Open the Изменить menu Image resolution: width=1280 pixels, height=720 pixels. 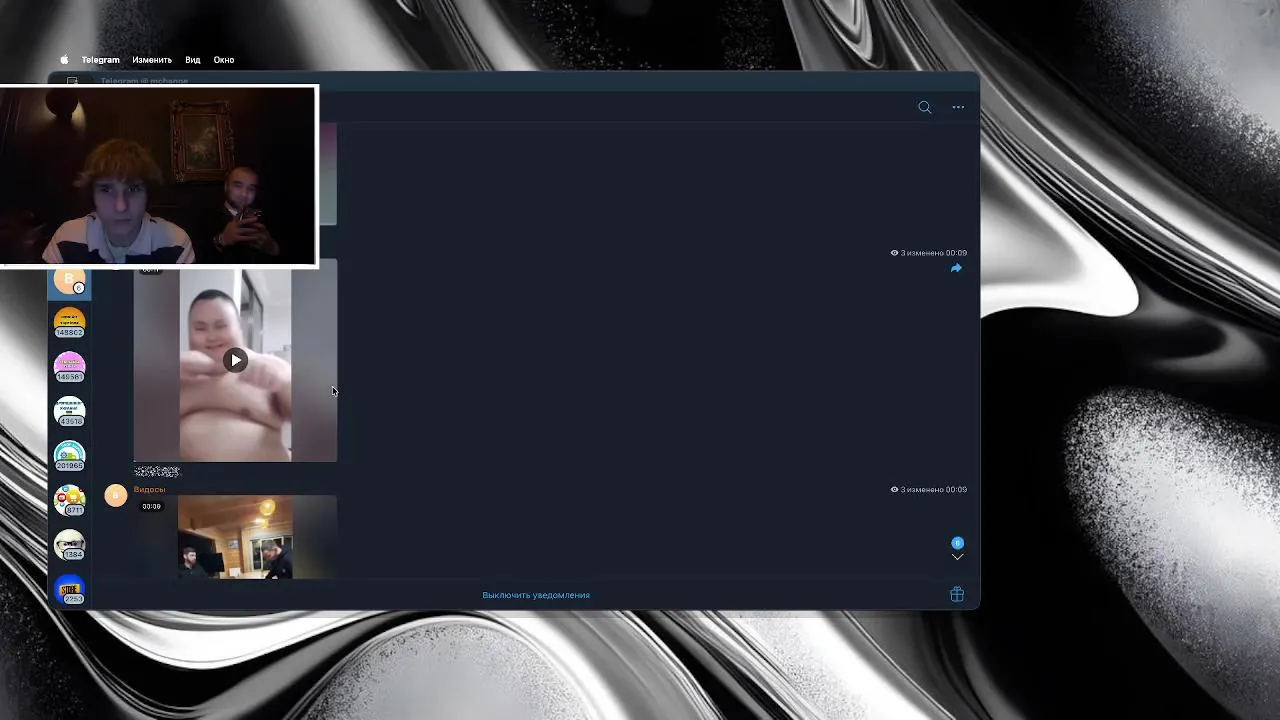point(152,60)
